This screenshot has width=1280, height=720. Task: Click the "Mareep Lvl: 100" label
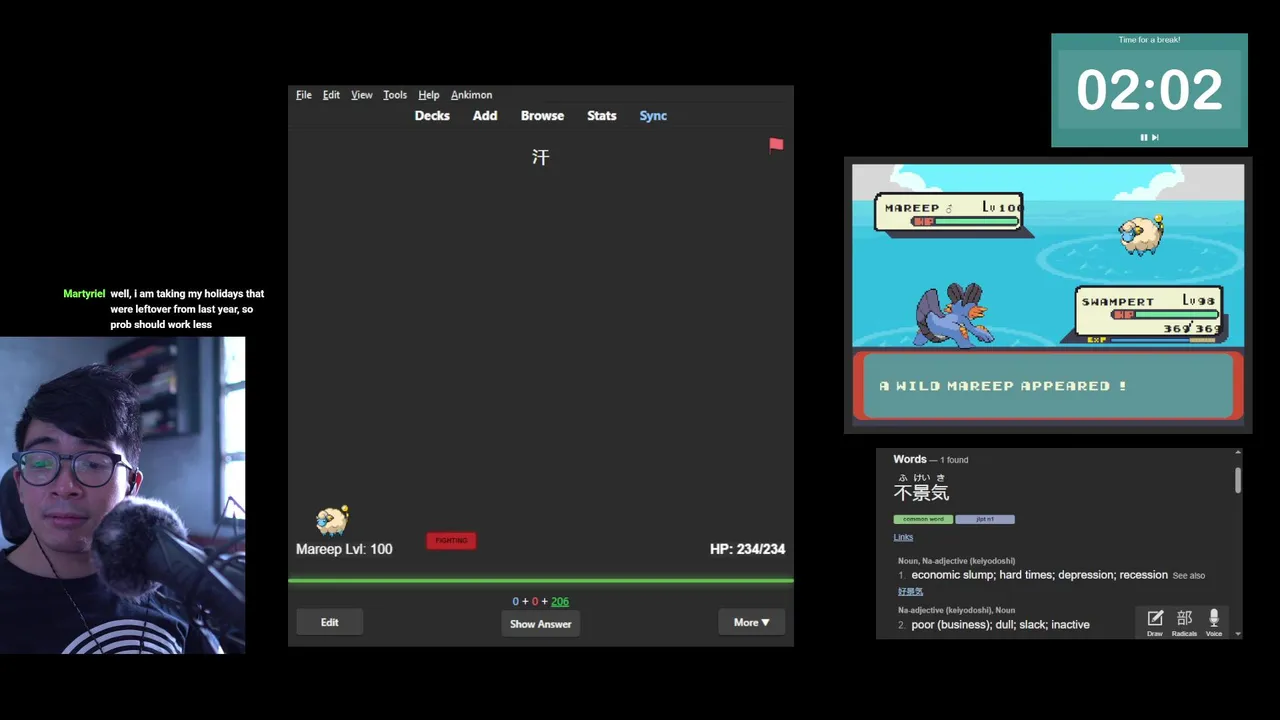pyautogui.click(x=344, y=549)
